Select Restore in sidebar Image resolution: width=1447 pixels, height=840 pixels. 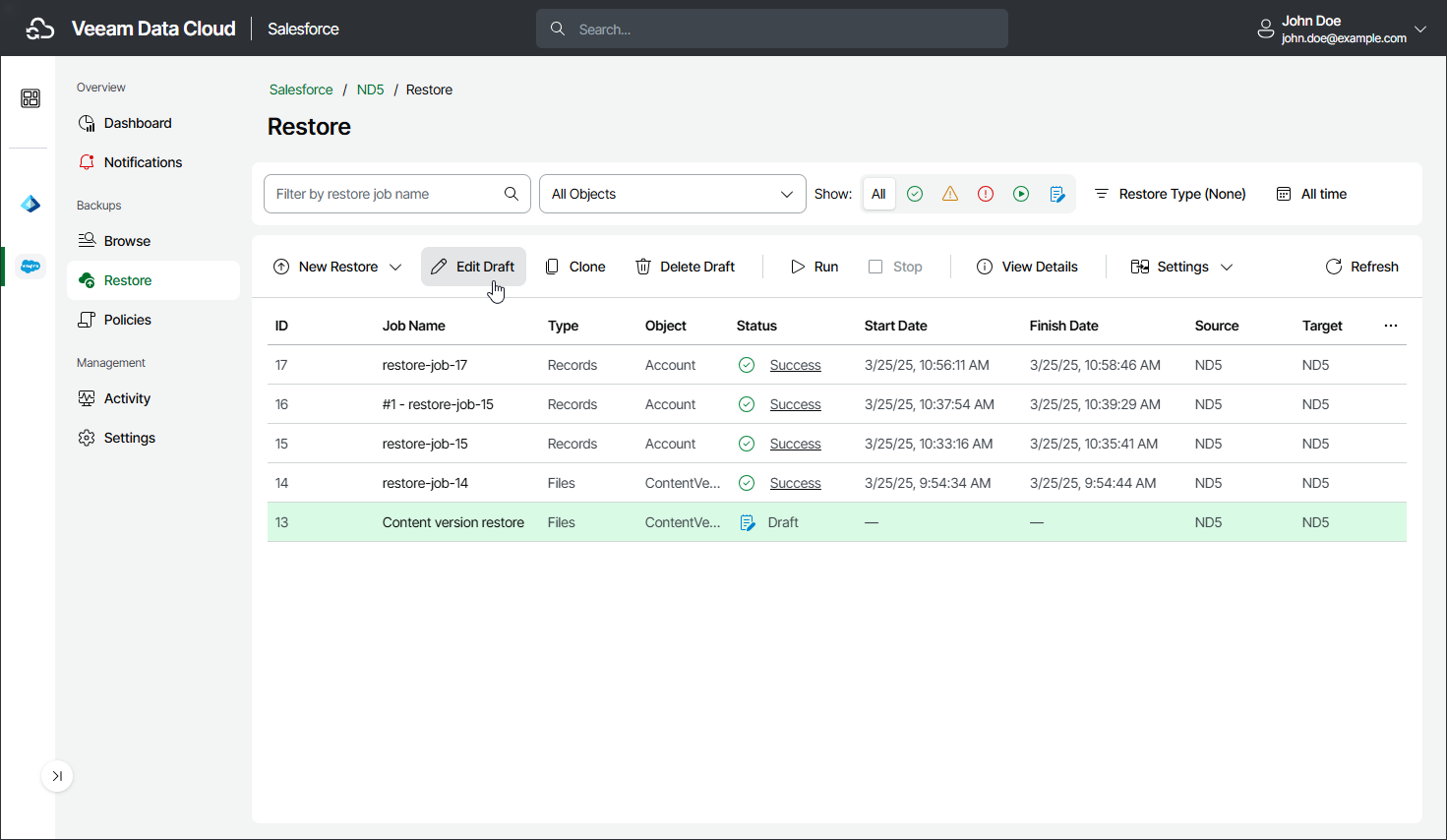click(153, 280)
